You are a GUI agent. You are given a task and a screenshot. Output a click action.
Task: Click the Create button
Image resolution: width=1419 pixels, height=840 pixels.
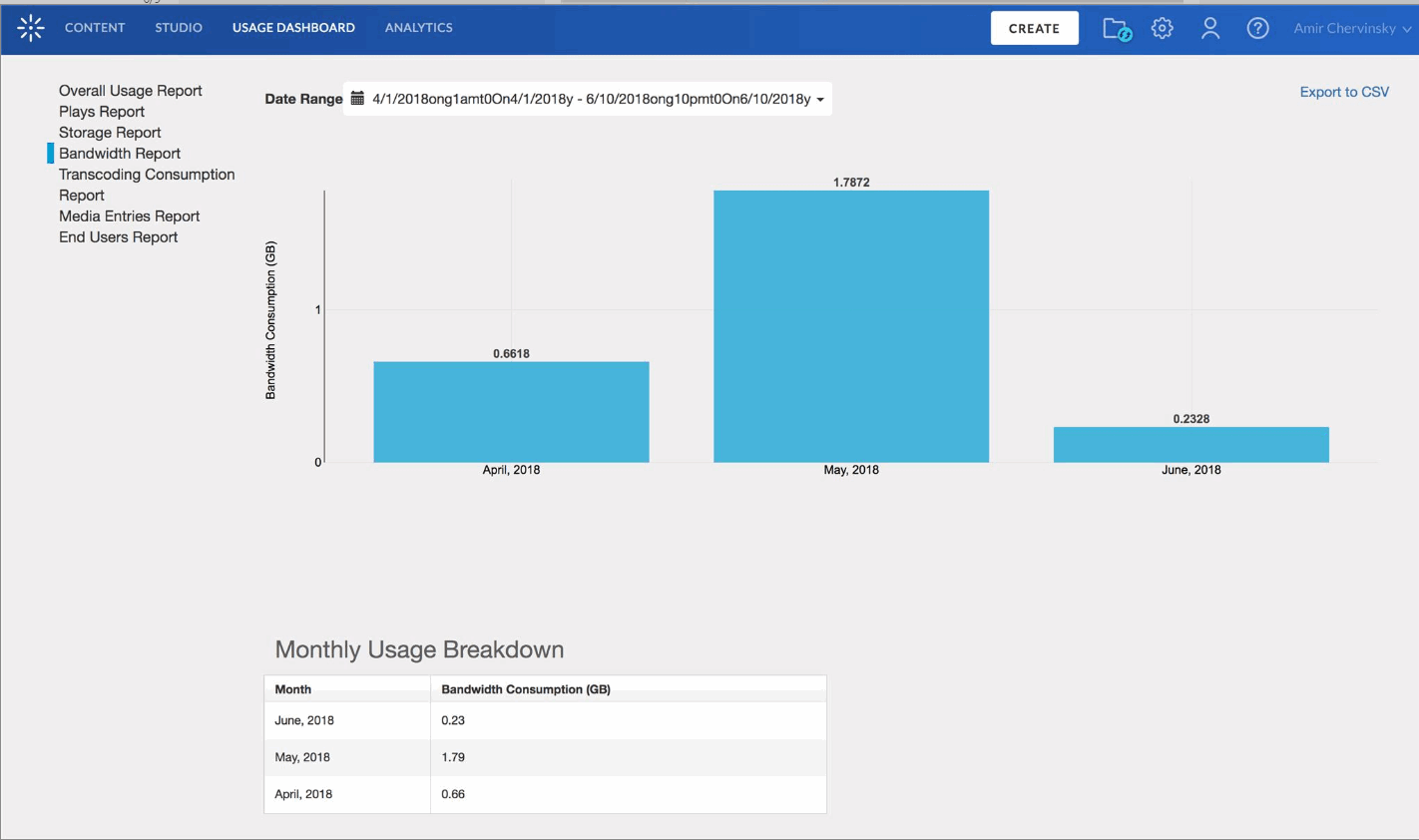pos(1034,28)
